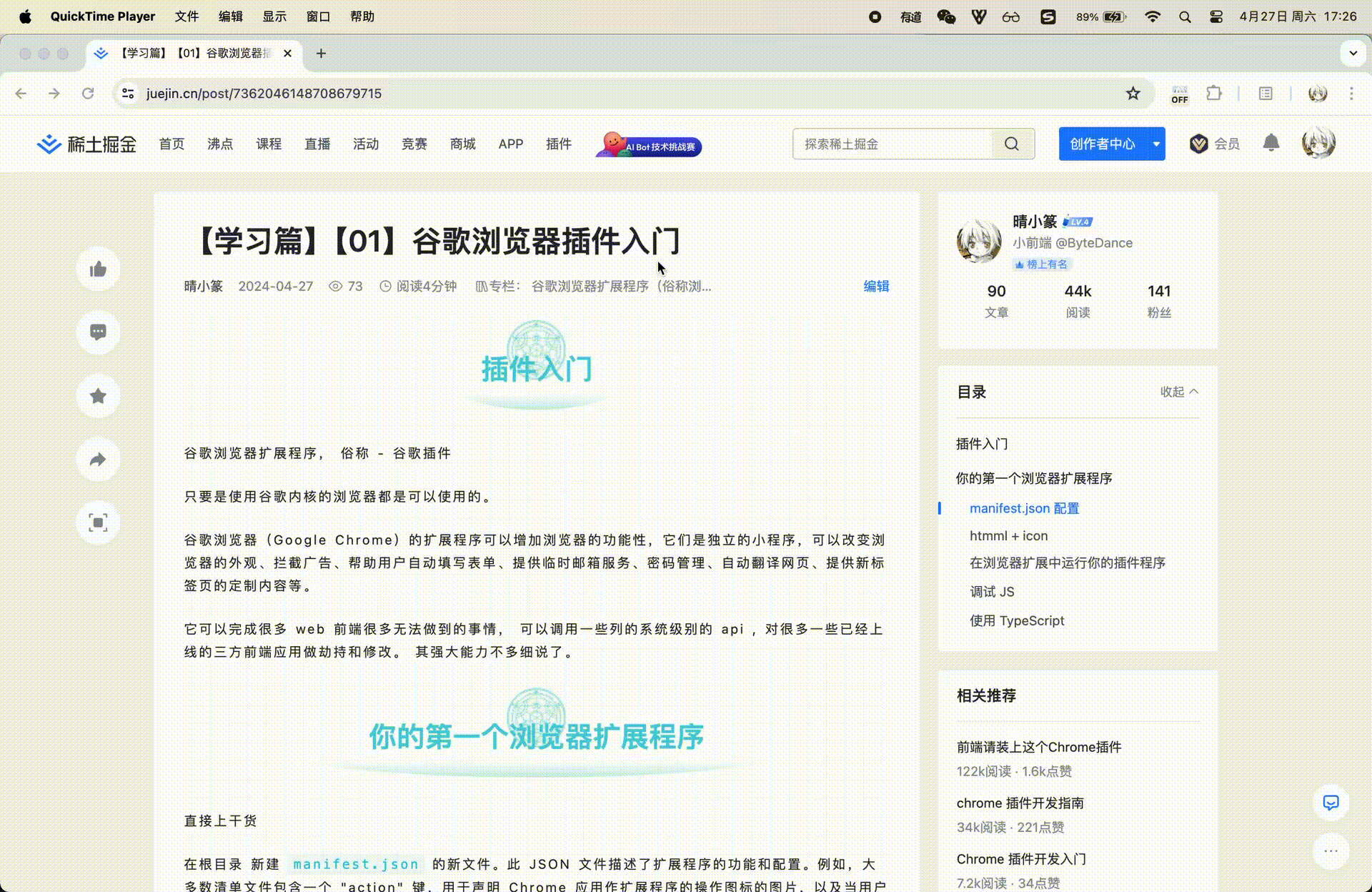Switch to the 沸点 navigation tab

tap(220, 144)
